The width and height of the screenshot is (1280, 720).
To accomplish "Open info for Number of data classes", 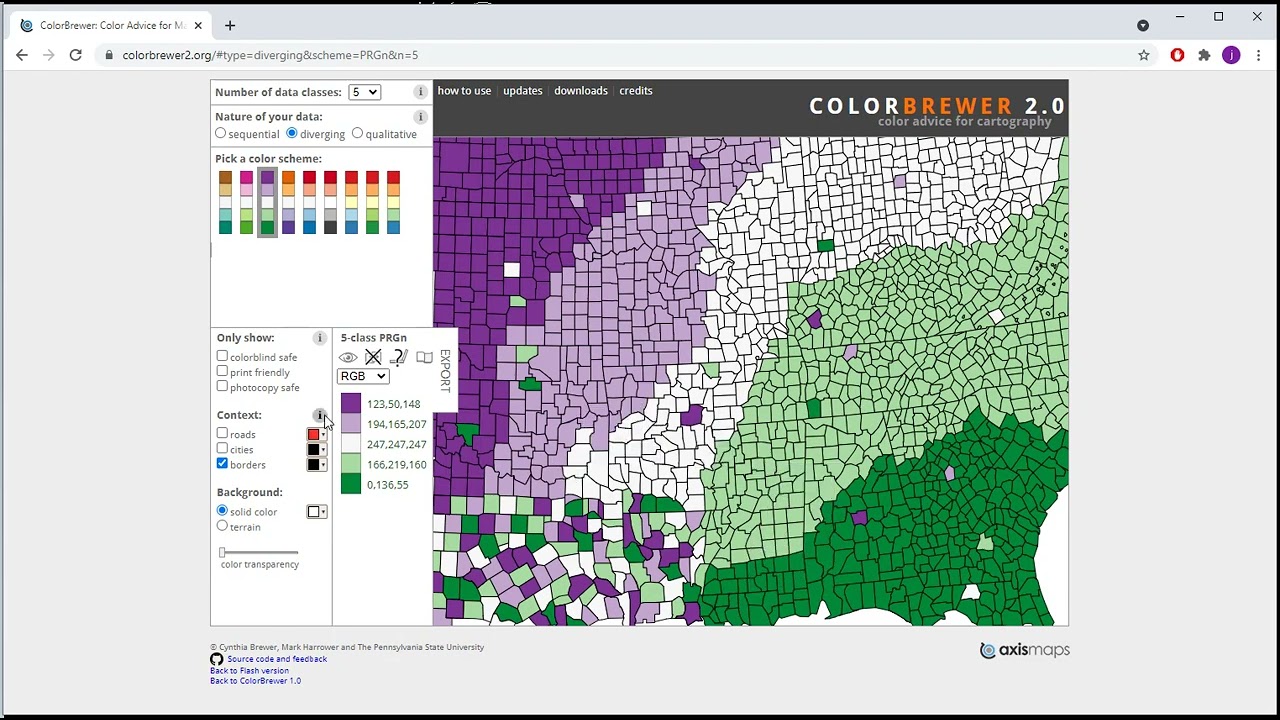I will (x=420, y=92).
